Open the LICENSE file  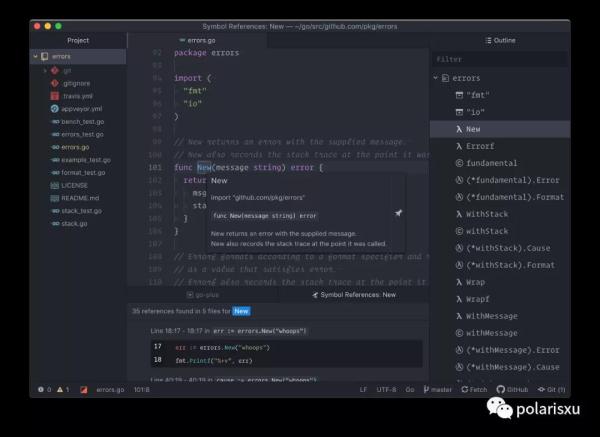(74, 185)
